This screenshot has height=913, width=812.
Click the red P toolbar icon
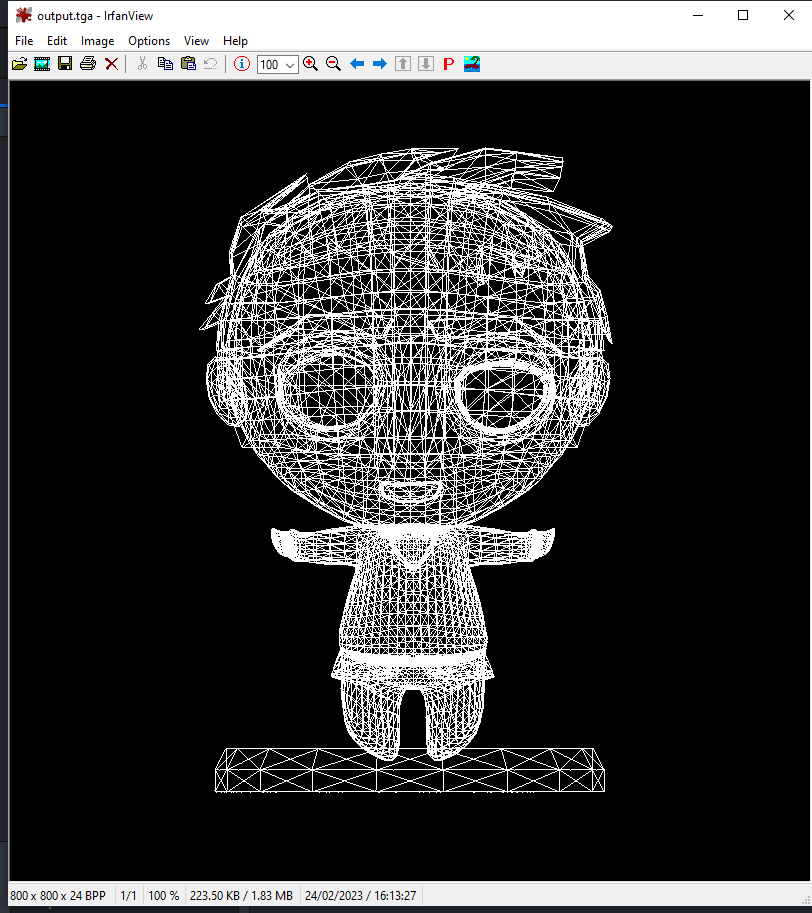[x=448, y=63]
